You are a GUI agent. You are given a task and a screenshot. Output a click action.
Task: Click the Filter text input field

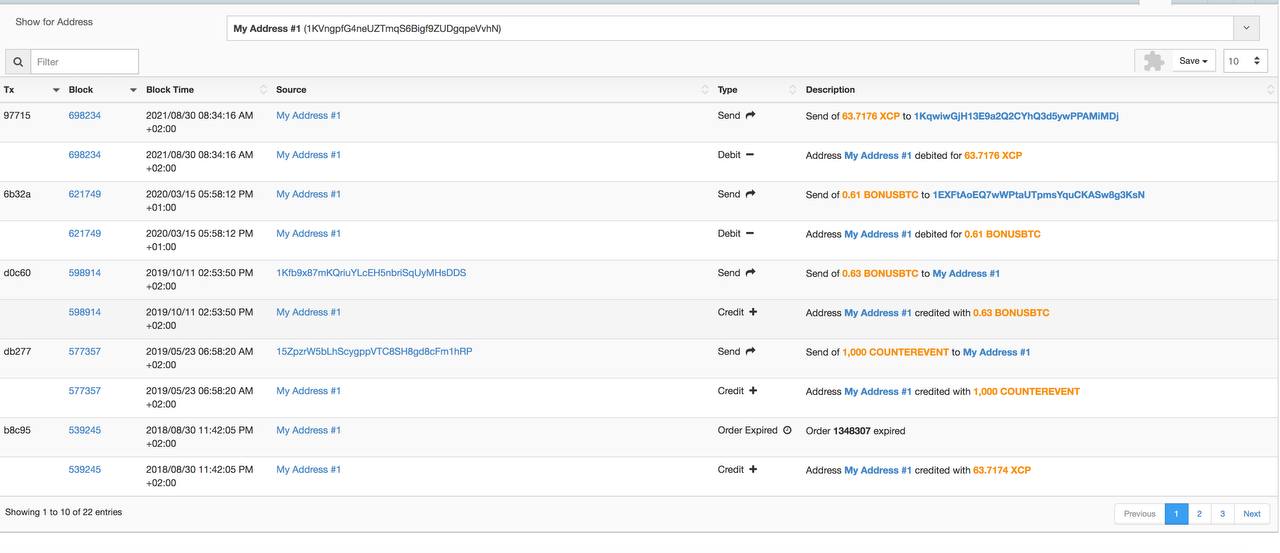(x=84, y=62)
